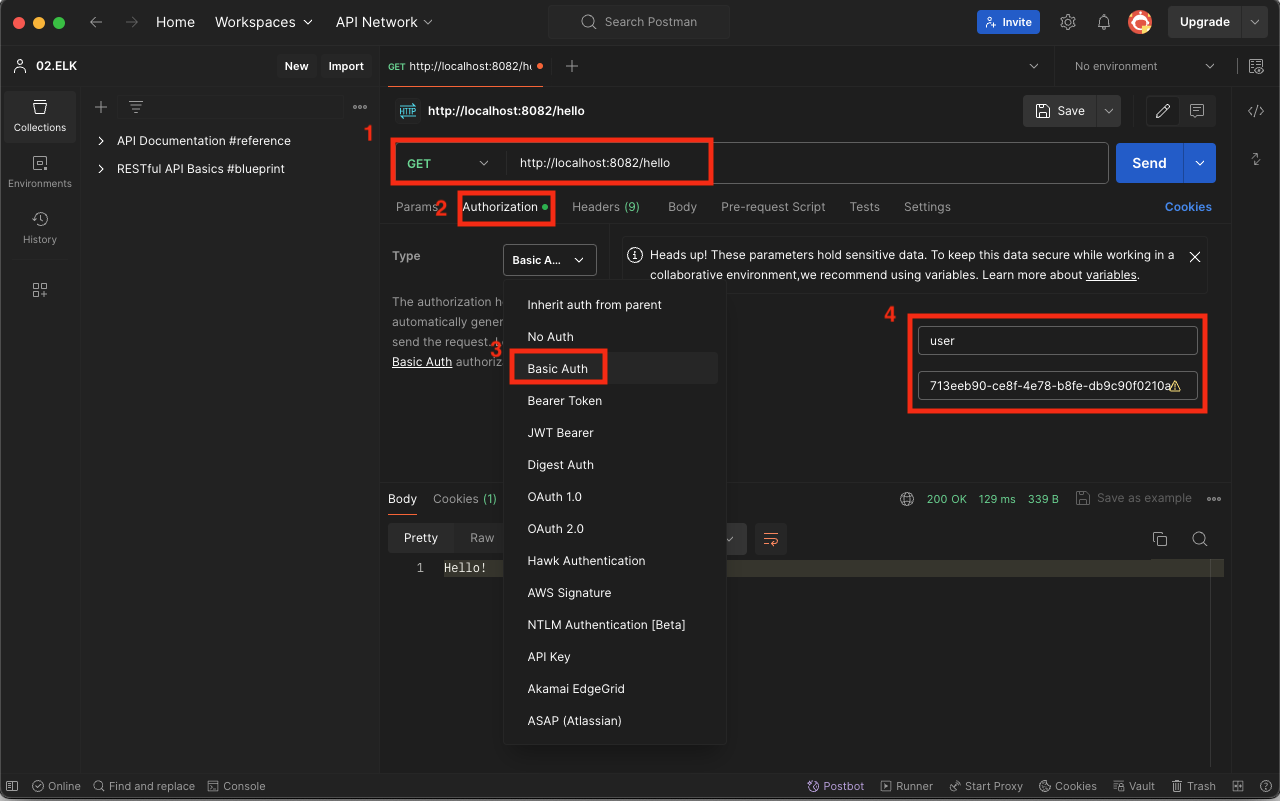Open the notifications bell
Image resolution: width=1280 pixels, height=801 pixels.
[1104, 22]
